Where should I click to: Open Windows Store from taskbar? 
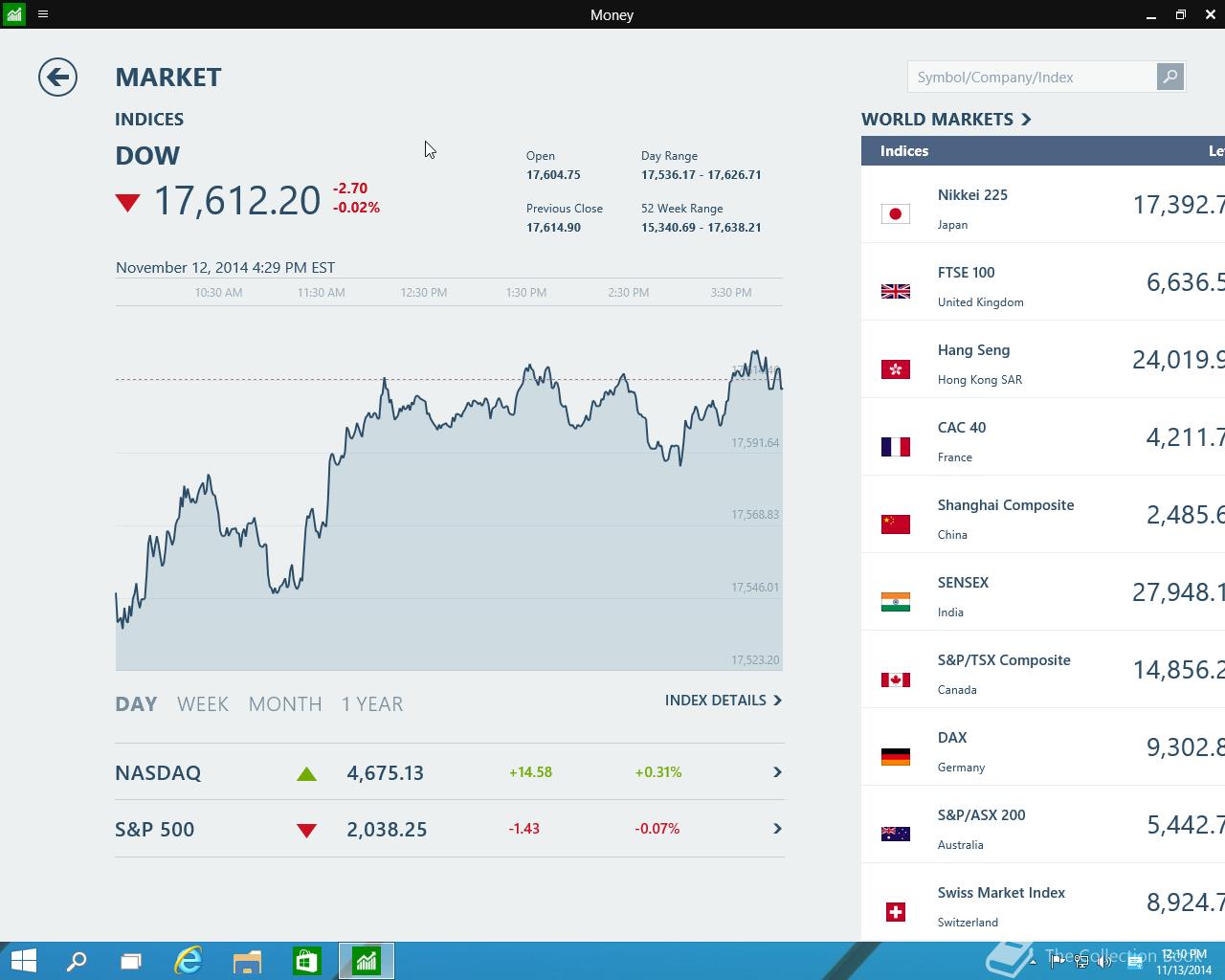(306, 961)
